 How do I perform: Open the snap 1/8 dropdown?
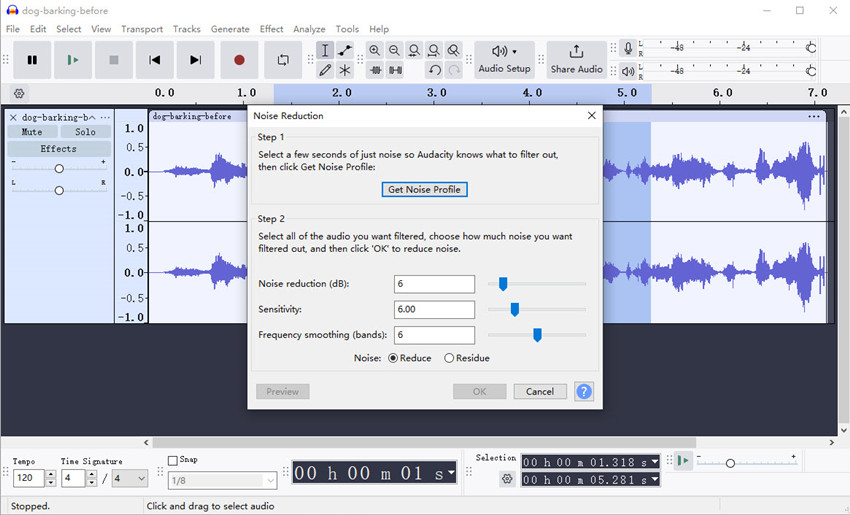tap(271, 480)
